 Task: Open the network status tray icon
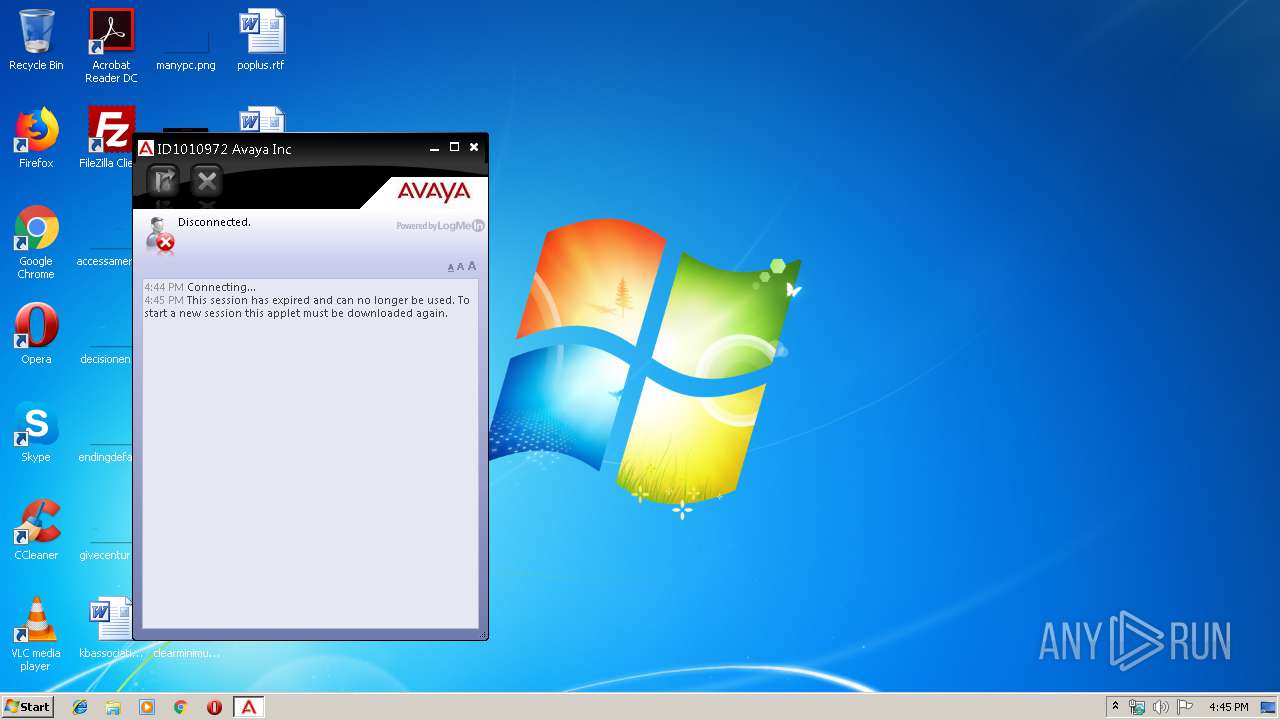[1137, 707]
